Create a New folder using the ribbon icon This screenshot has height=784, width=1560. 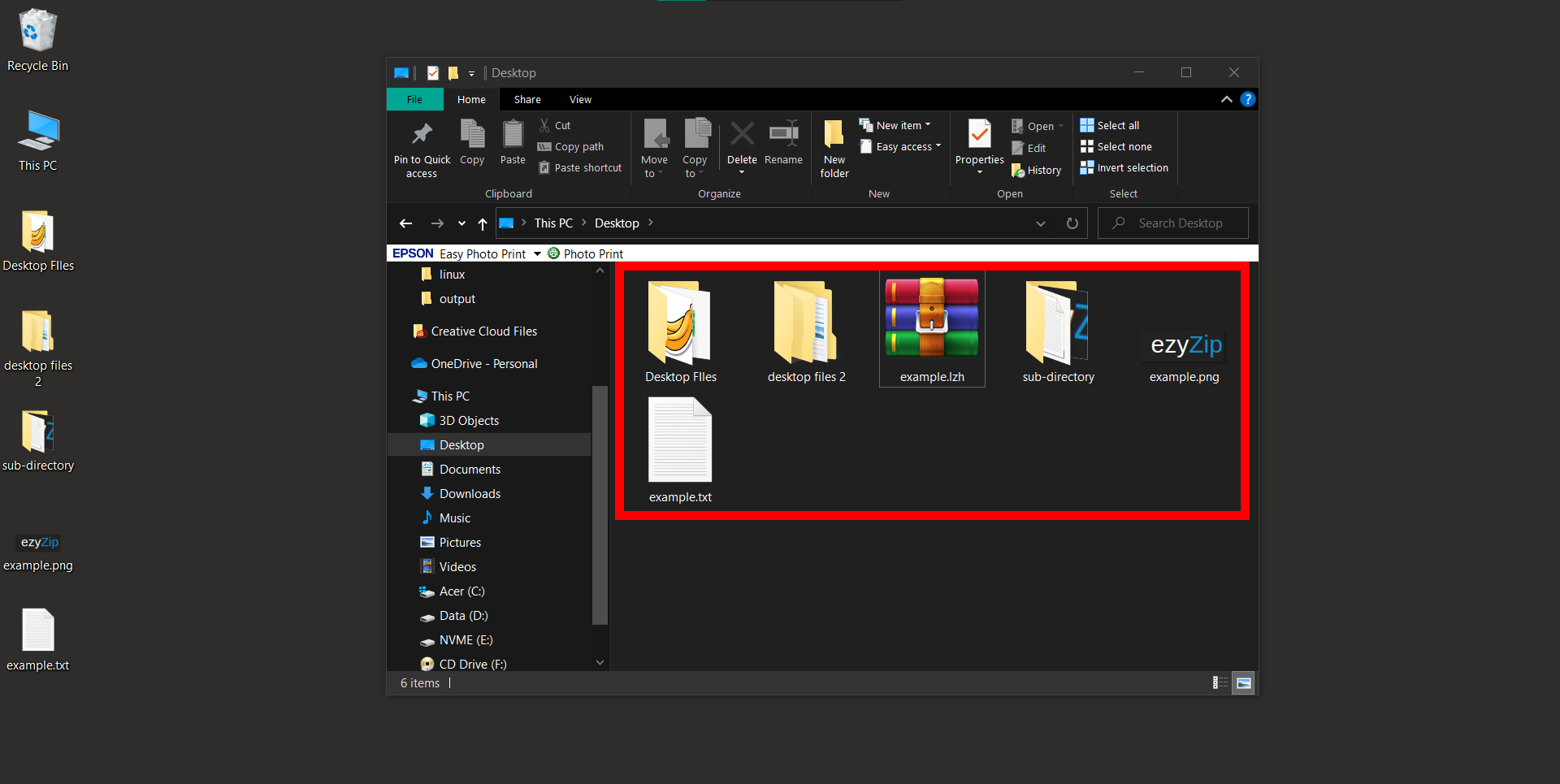coord(834,145)
